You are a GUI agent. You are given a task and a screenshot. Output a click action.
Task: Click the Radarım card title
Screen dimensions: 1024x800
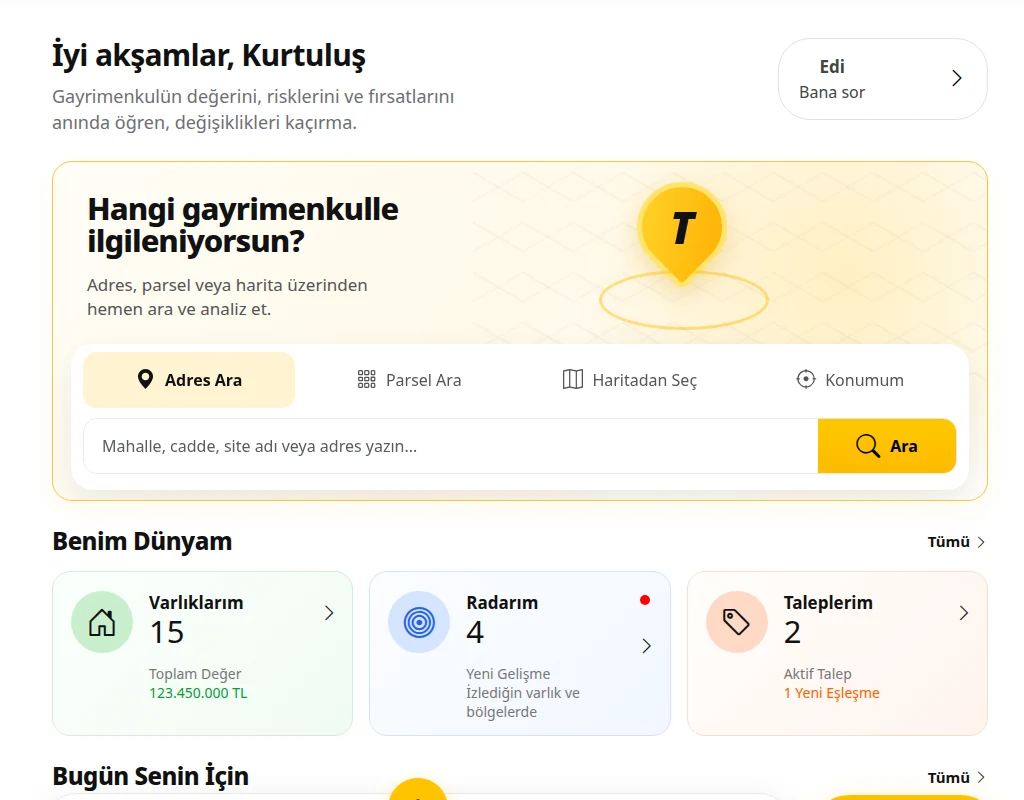coord(502,603)
